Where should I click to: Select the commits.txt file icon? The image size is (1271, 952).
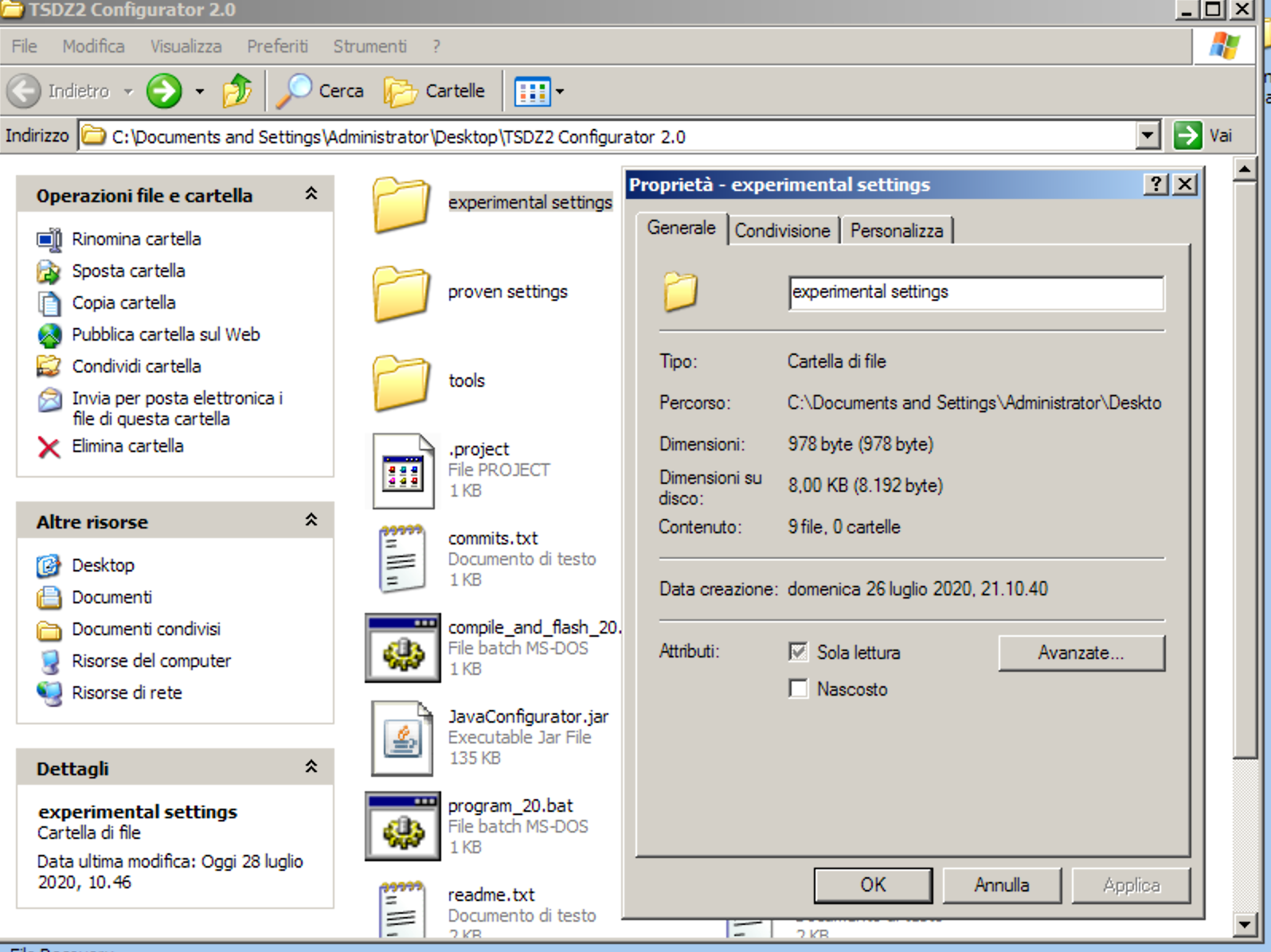401,559
